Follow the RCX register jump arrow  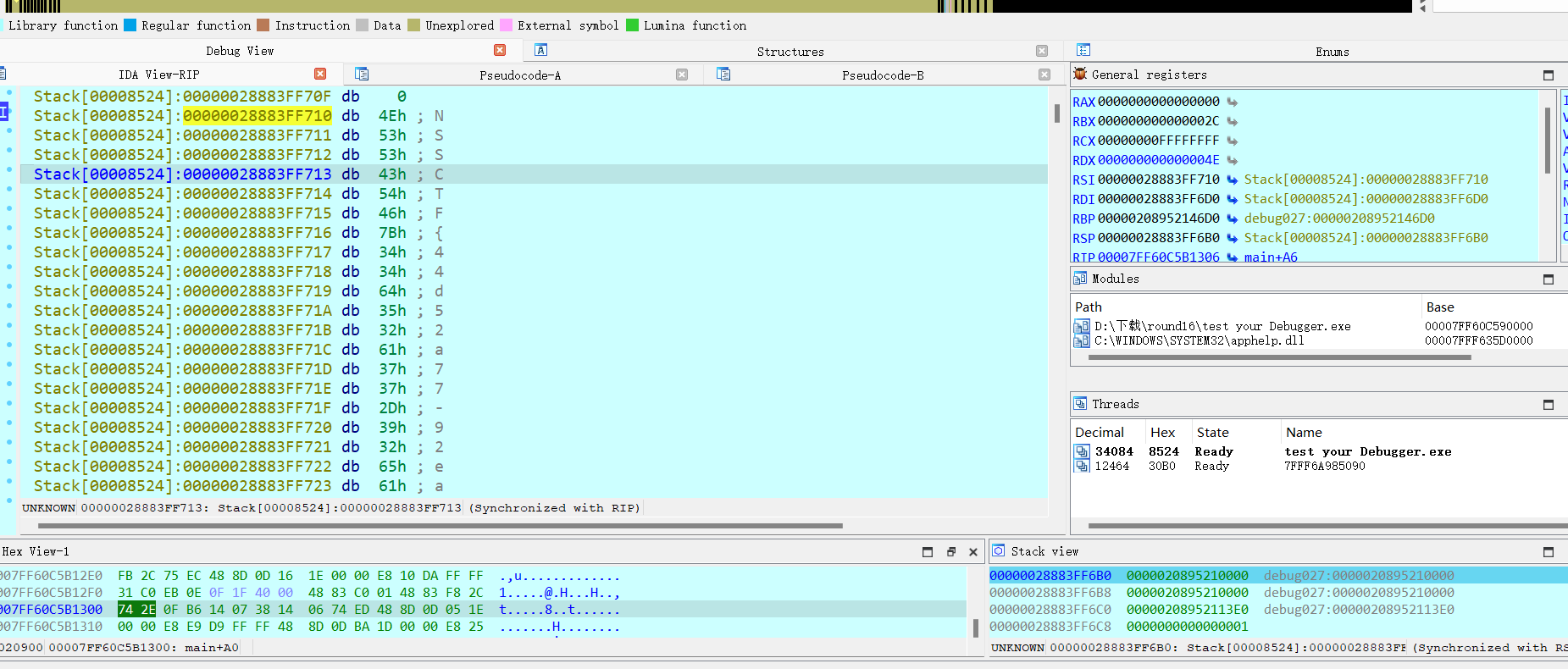click(1233, 141)
